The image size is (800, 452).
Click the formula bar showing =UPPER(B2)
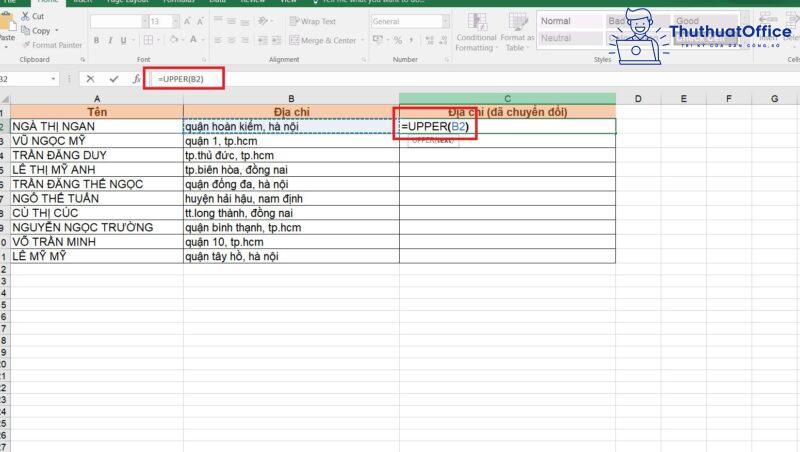point(474,79)
